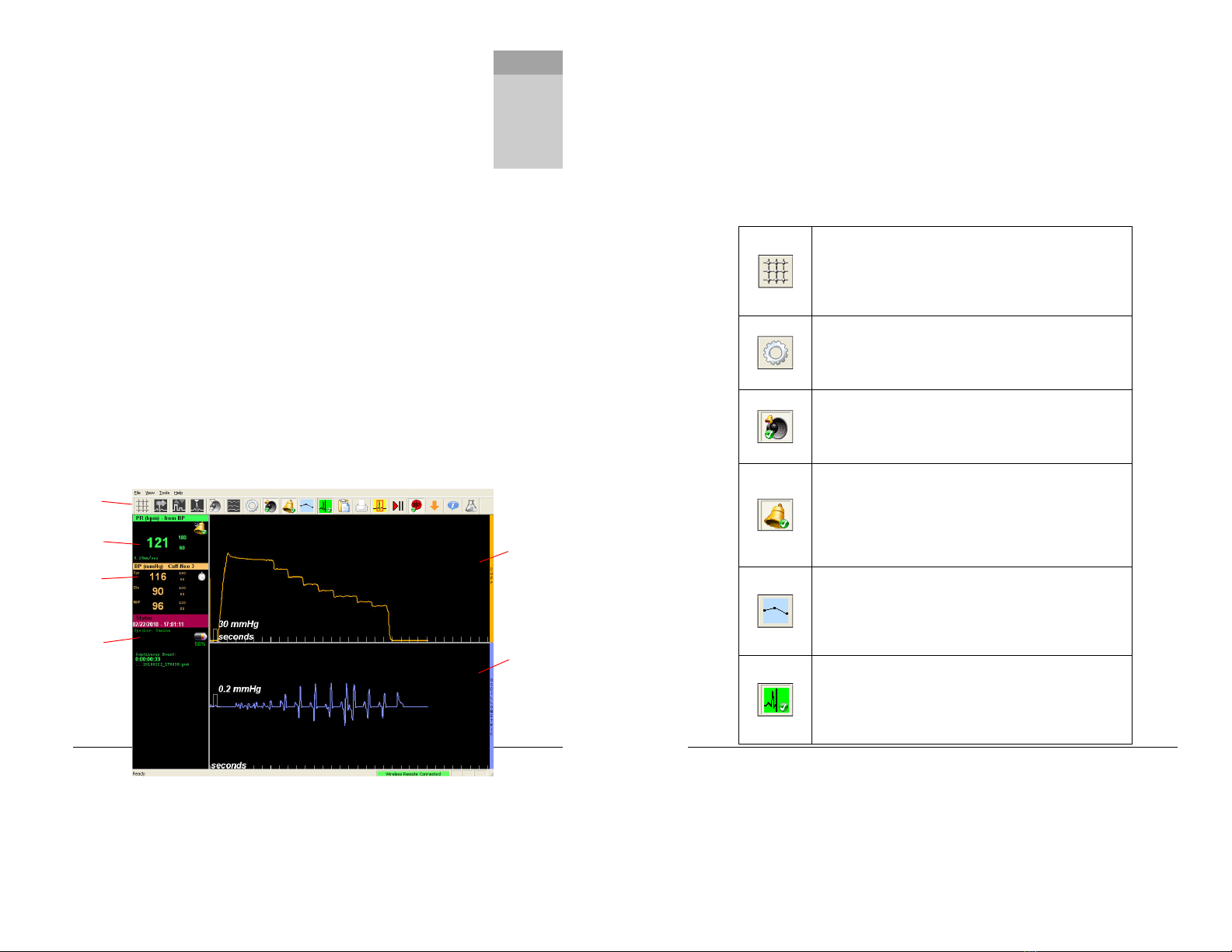Click the '0.2 mmHg' scale label
The image size is (1232, 952).
(239, 689)
